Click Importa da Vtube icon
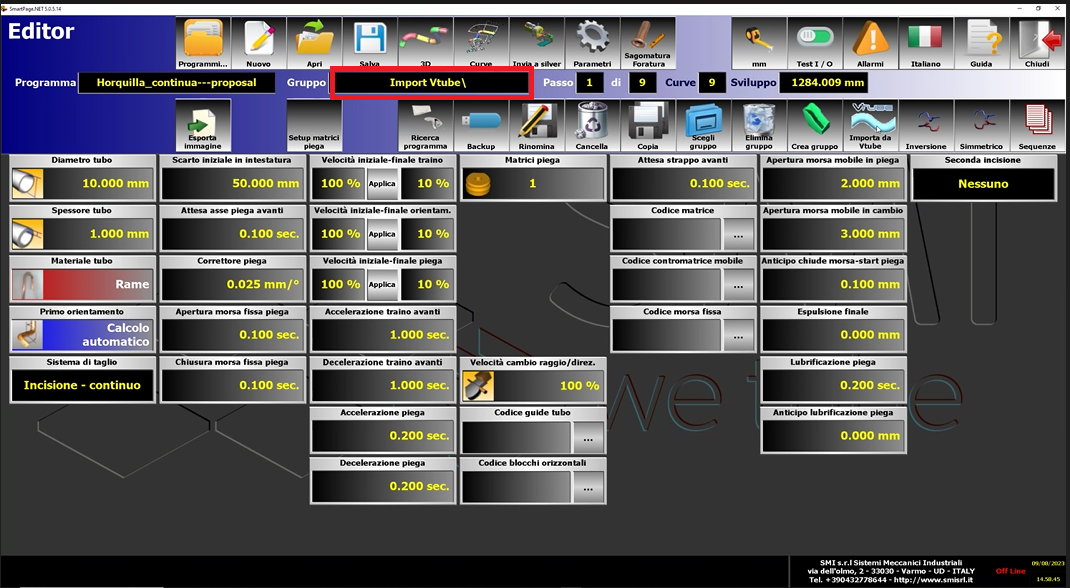Viewport: 1070px width, 588px height. tap(870, 126)
